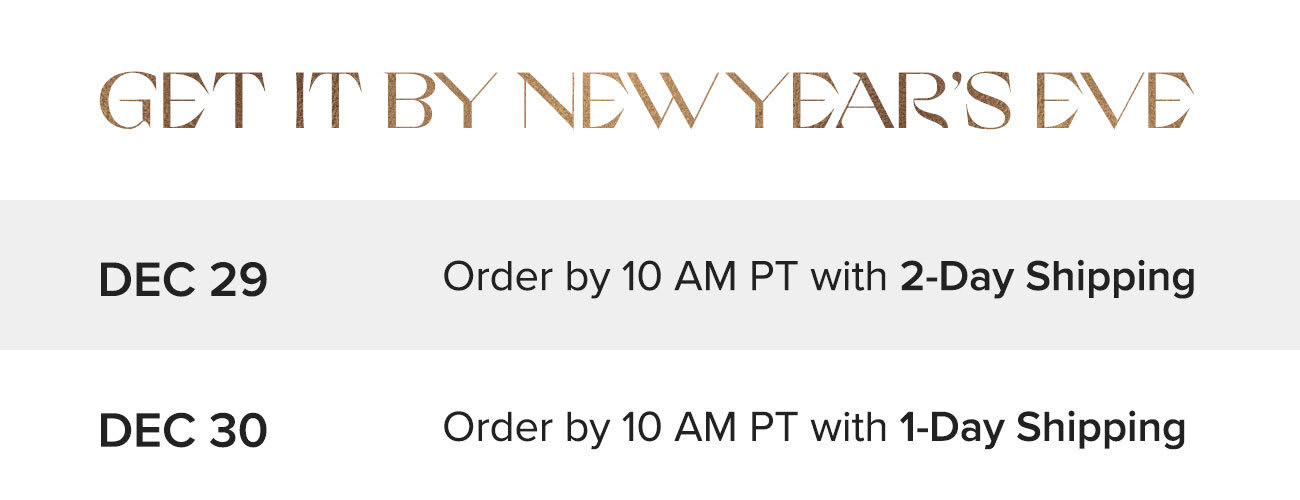
Task: Click "10 AM PT" in the 1-Day Shipping row
Action: [711, 427]
